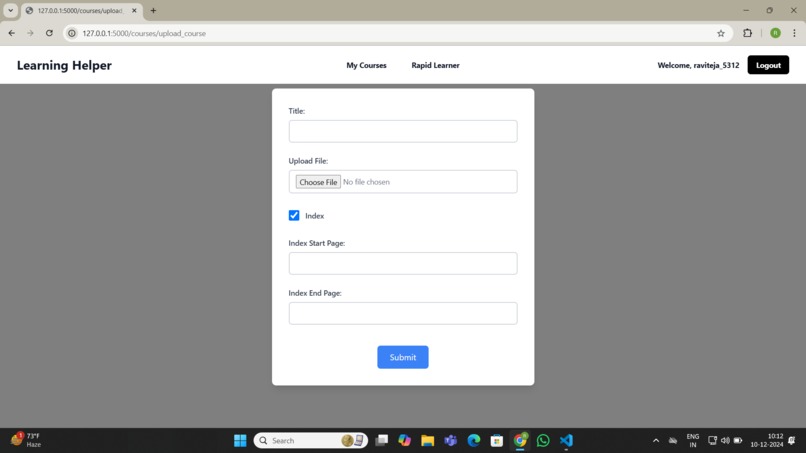Open WhatsApp from the taskbar
This screenshot has height=453, width=806.
coord(543,441)
